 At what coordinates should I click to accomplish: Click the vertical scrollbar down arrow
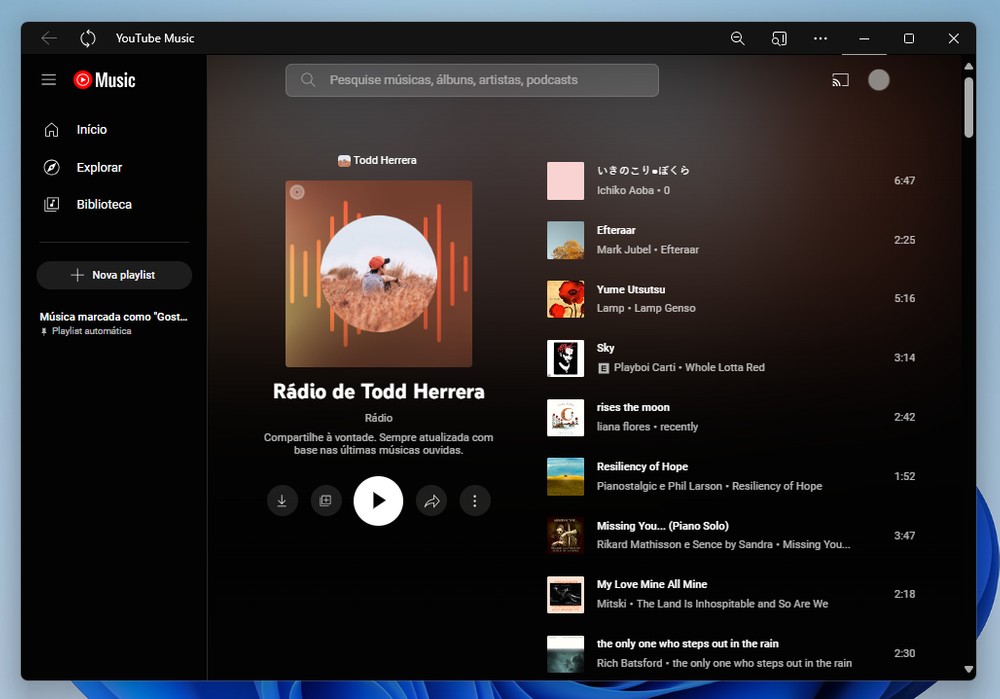point(968,669)
